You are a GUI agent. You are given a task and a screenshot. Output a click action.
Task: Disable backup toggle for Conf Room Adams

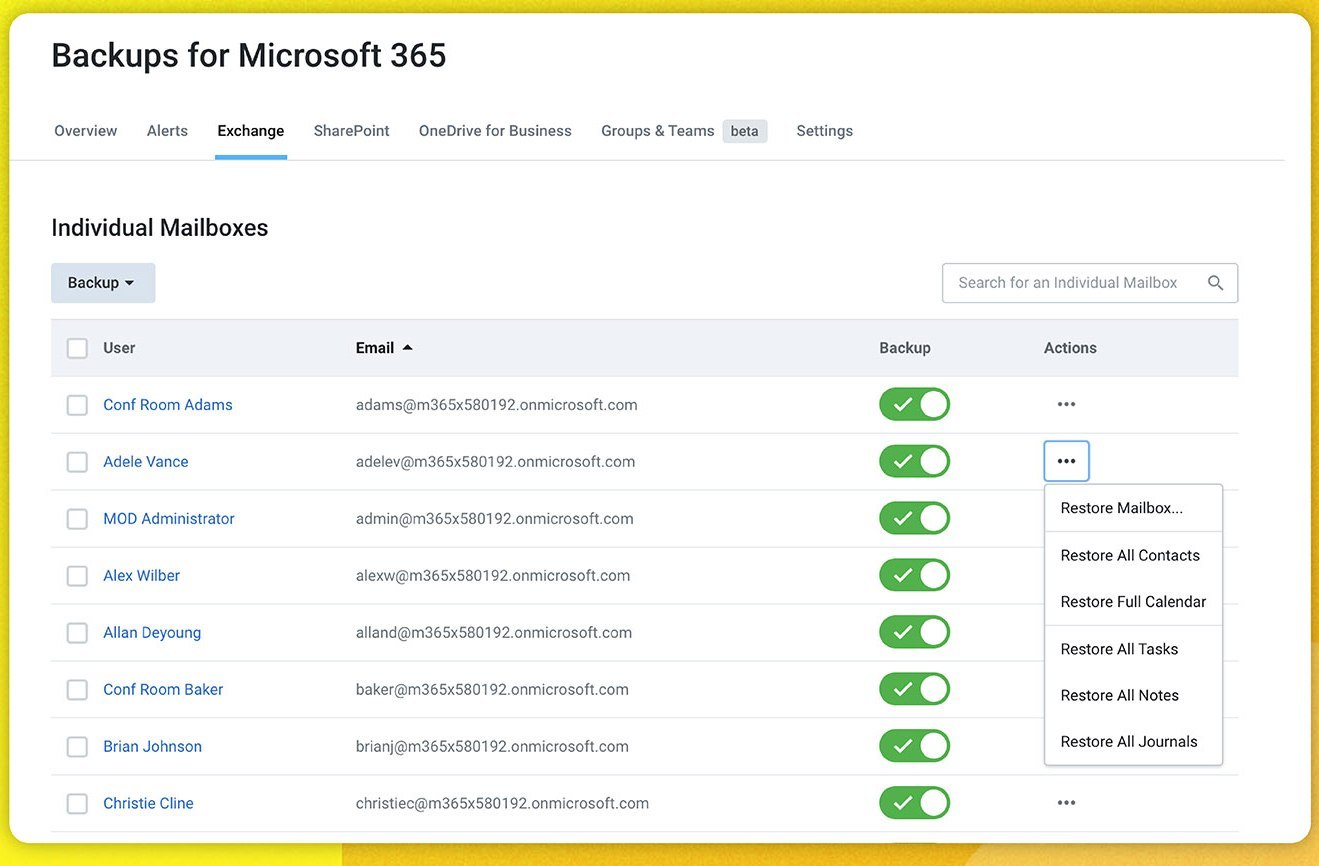(x=914, y=404)
